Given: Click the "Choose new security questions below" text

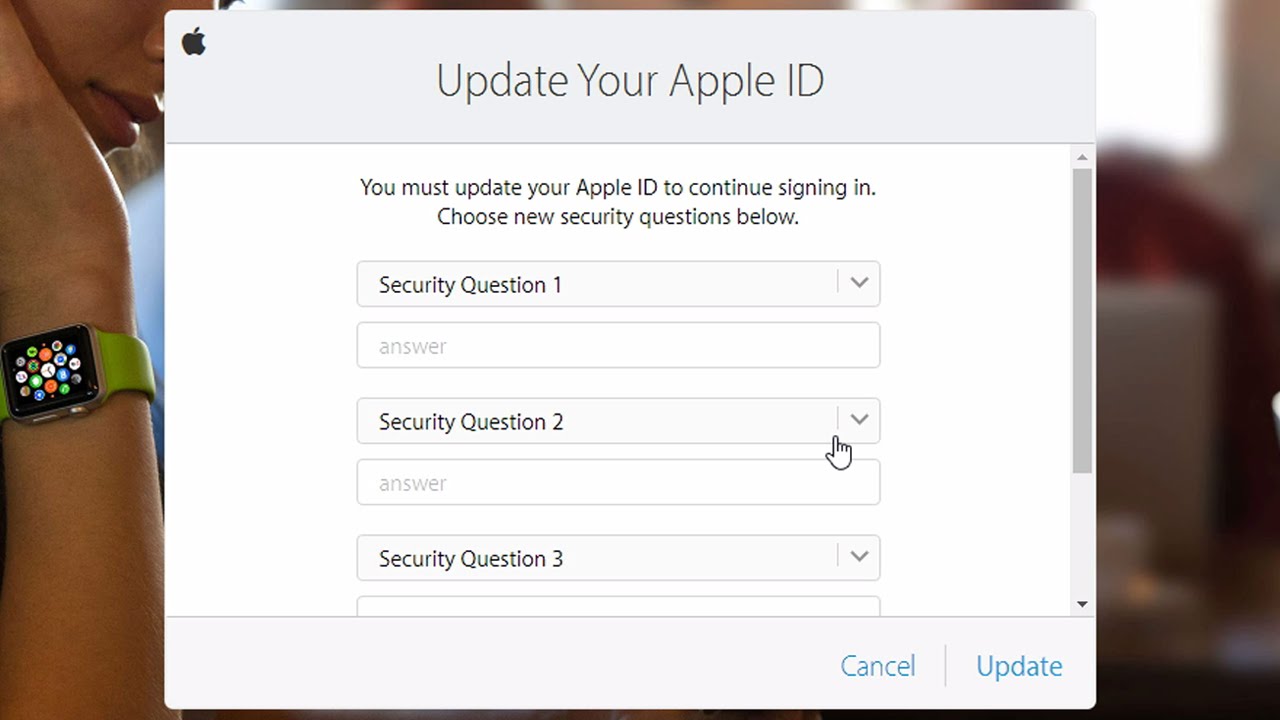Looking at the screenshot, I should [x=618, y=216].
